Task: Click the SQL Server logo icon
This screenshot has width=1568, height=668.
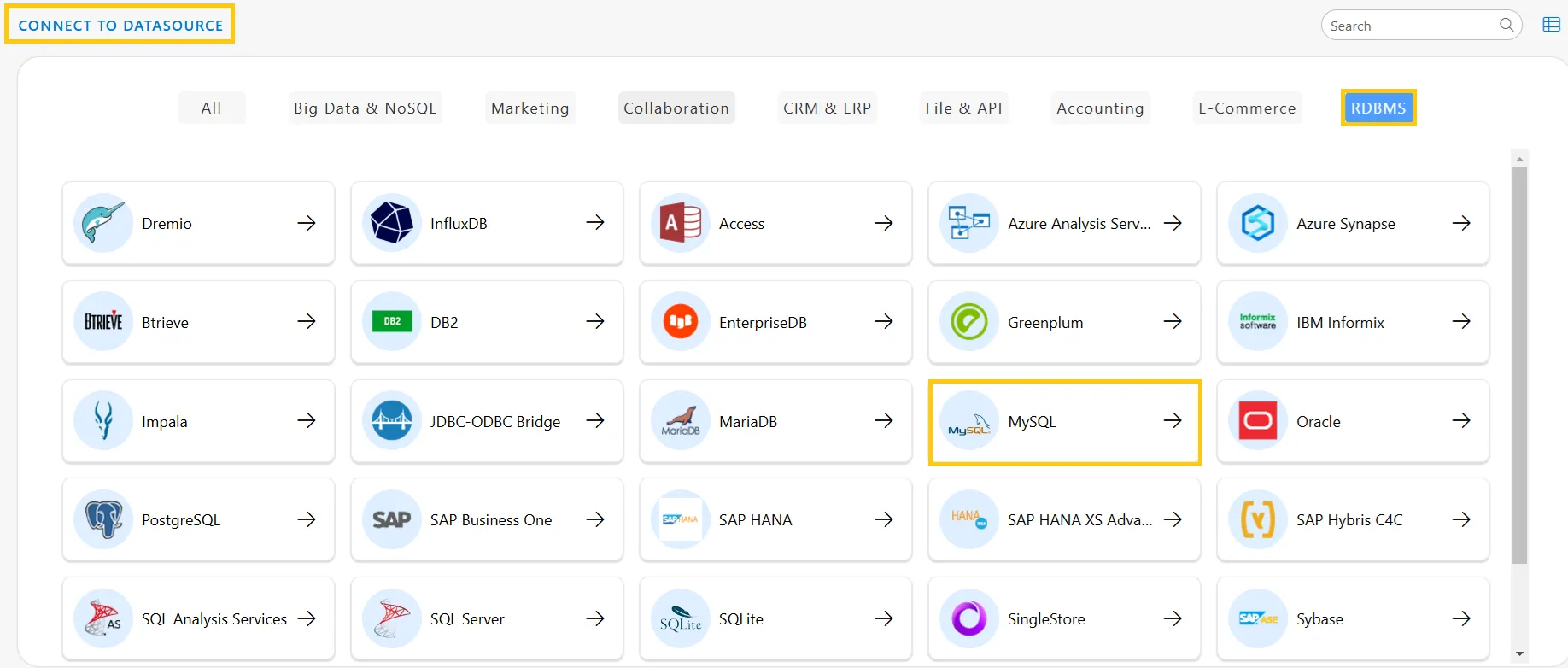Action: point(392,618)
